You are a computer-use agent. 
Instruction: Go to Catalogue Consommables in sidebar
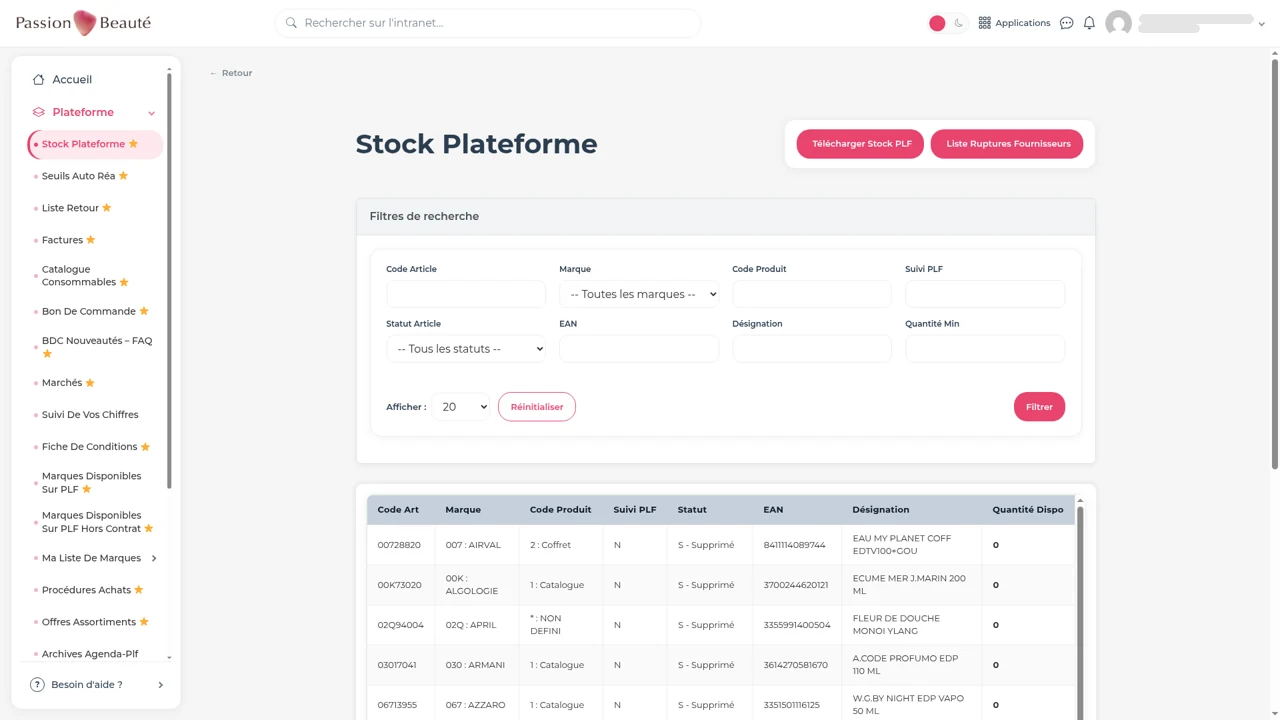click(85, 276)
